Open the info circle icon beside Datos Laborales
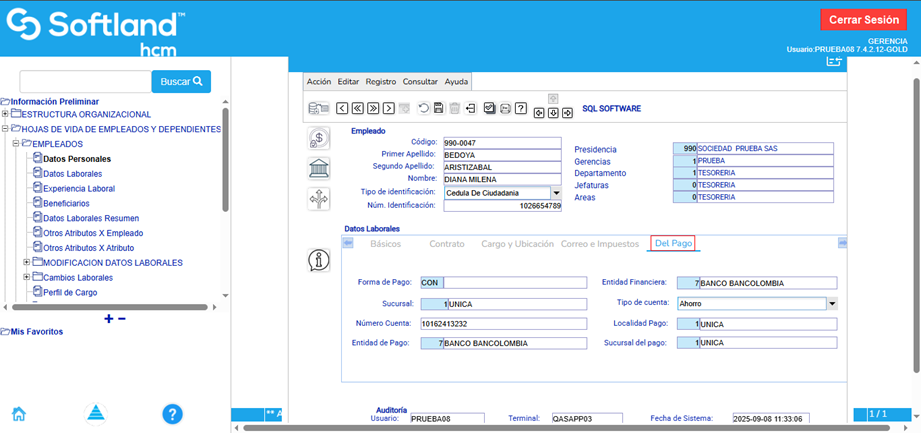Image resolution: width=921 pixels, height=433 pixels. [319, 260]
